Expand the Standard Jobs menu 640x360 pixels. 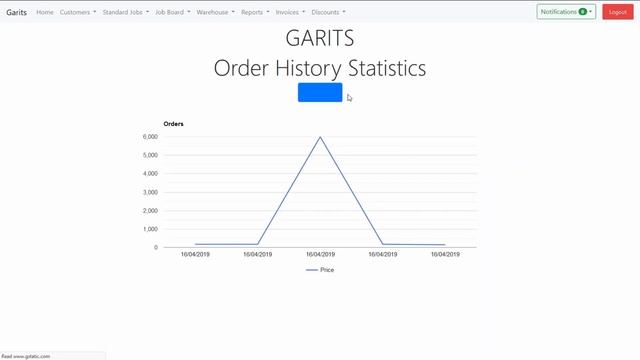pos(126,12)
